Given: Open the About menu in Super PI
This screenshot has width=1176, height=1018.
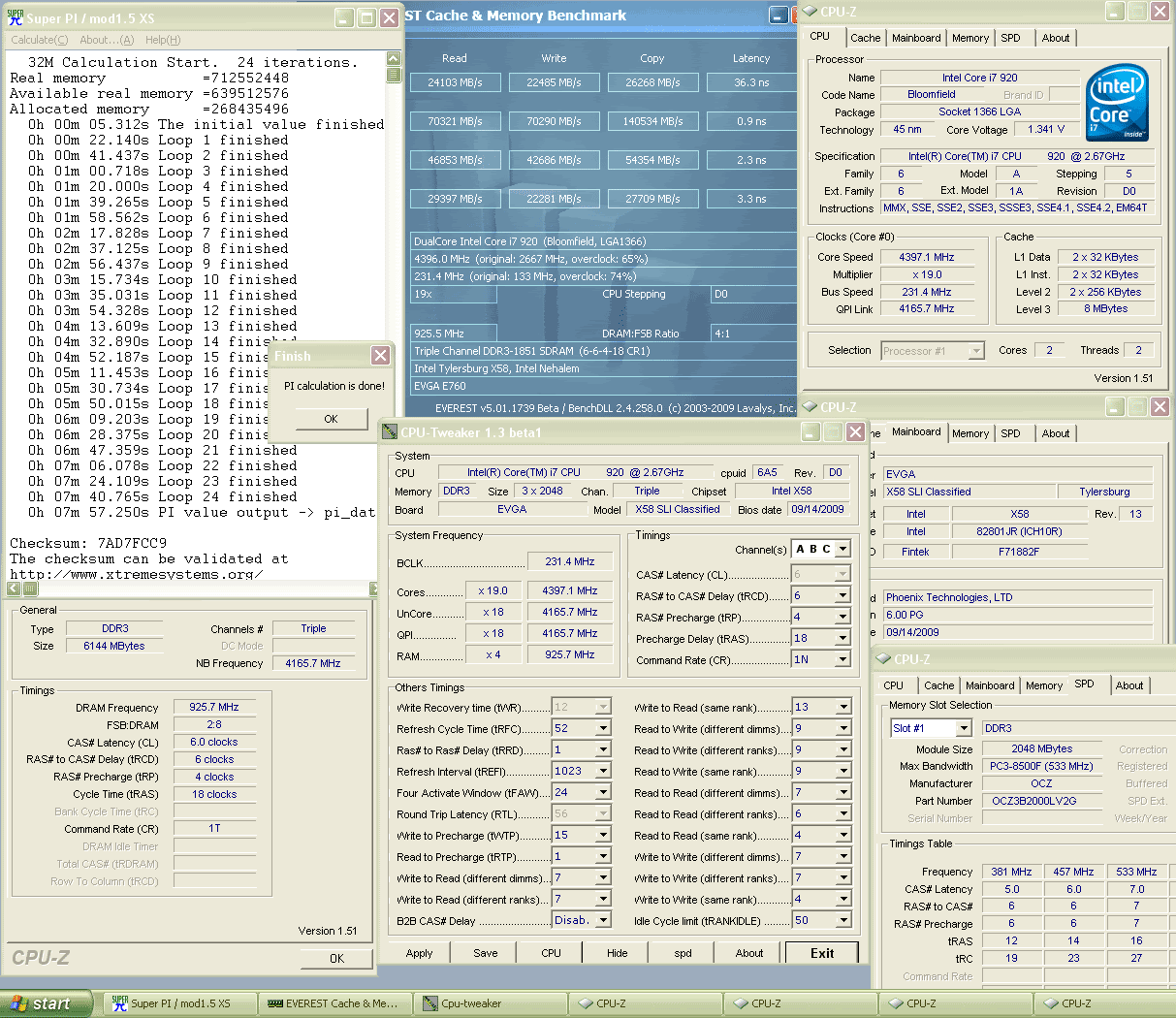Looking at the screenshot, I should coord(107,40).
